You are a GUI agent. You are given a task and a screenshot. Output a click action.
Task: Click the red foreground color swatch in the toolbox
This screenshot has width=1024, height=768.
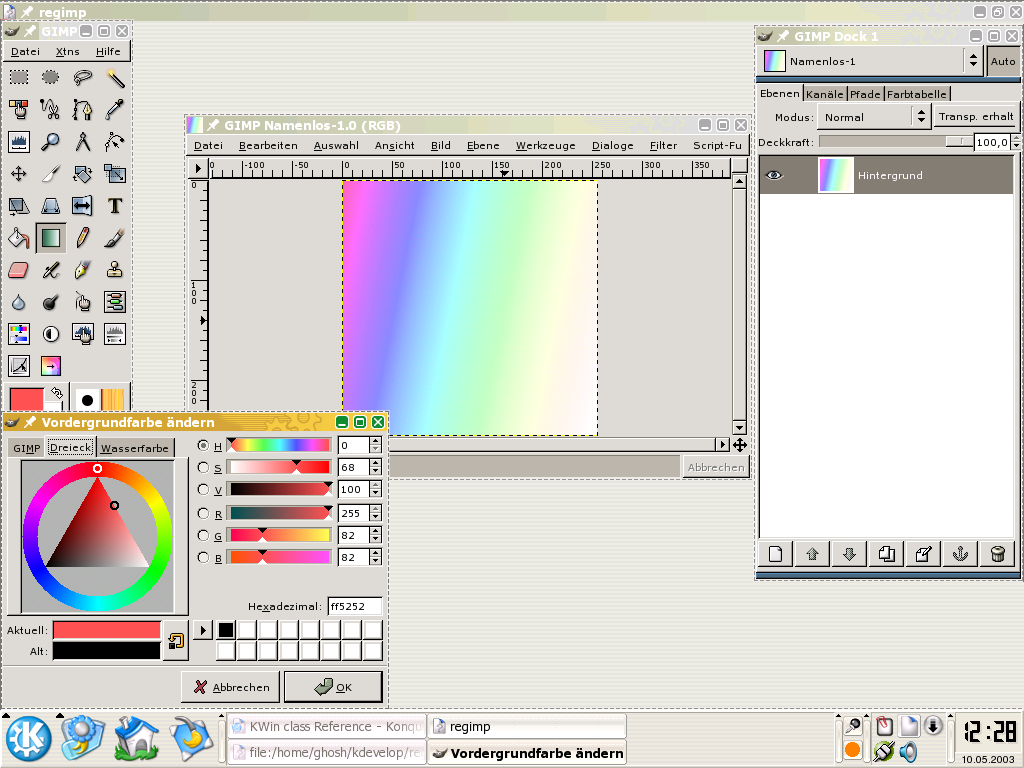[26, 398]
